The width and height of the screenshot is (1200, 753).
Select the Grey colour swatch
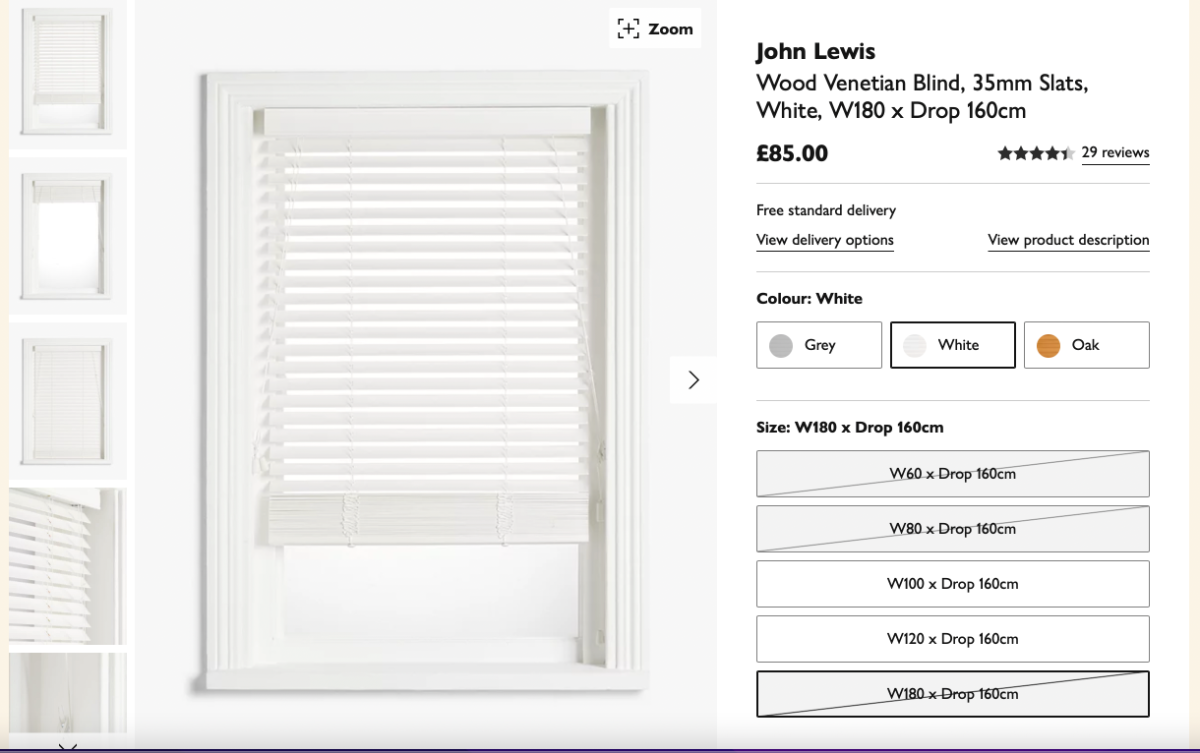click(819, 345)
